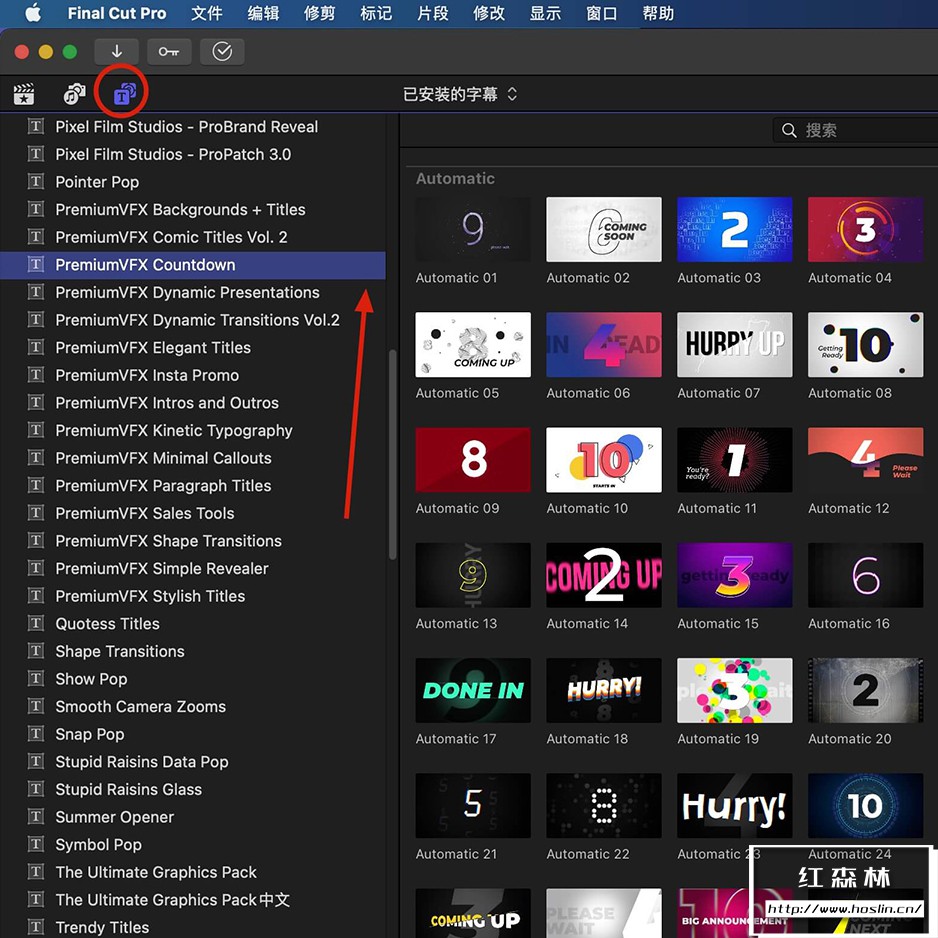Click the background tasks checkmark icon
The height and width of the screenshot is (938, 938).
[222, 51]
